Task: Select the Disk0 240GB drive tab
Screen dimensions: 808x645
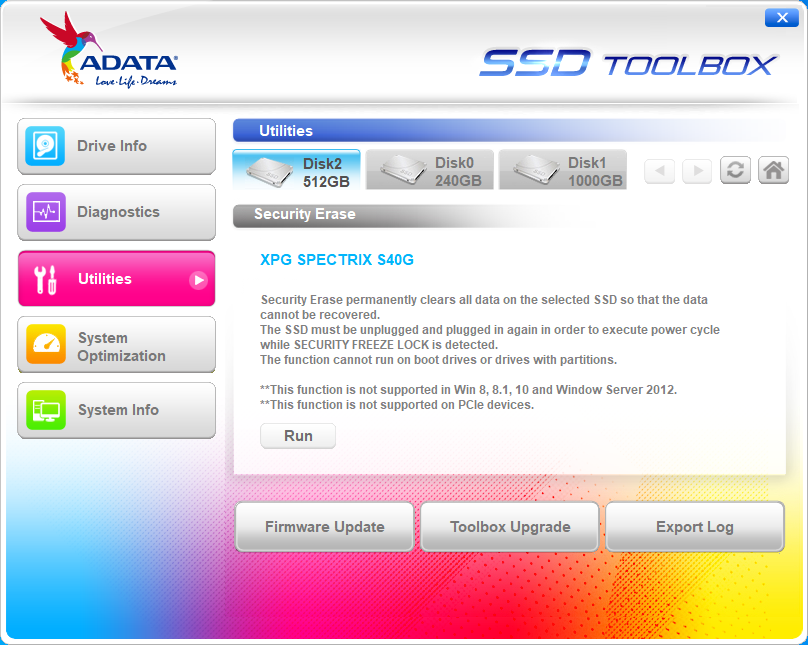Action: click(x=430, y=170)
